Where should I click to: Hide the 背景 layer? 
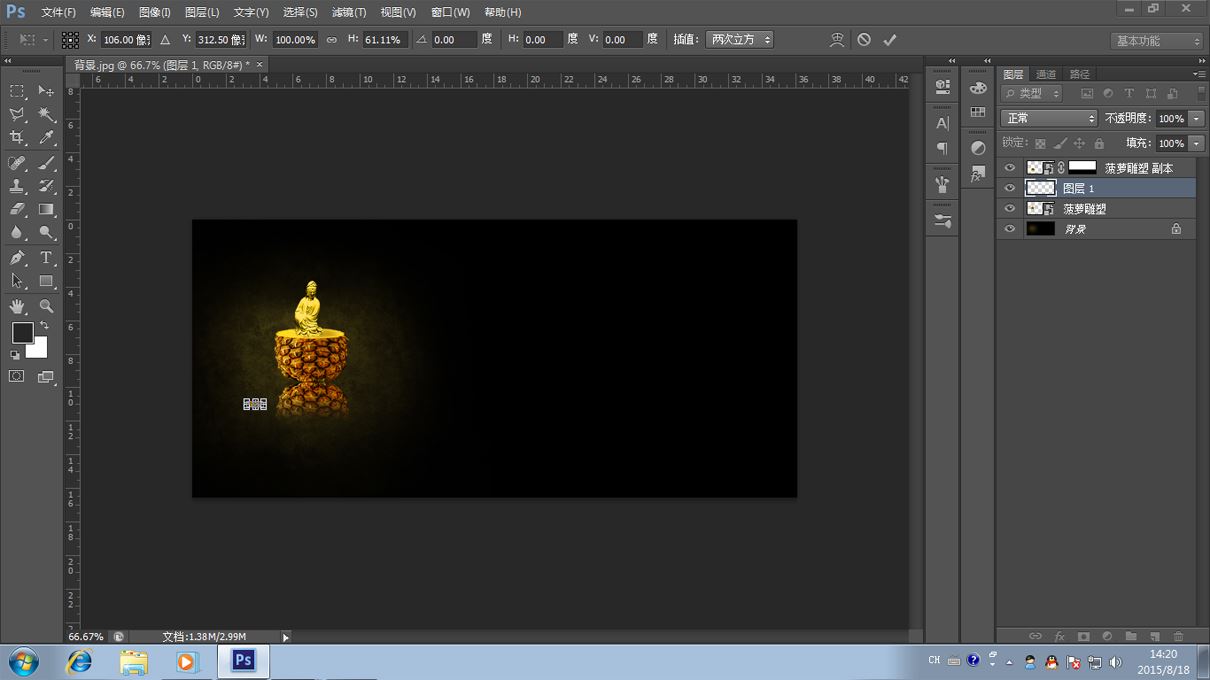(1009, 229)
